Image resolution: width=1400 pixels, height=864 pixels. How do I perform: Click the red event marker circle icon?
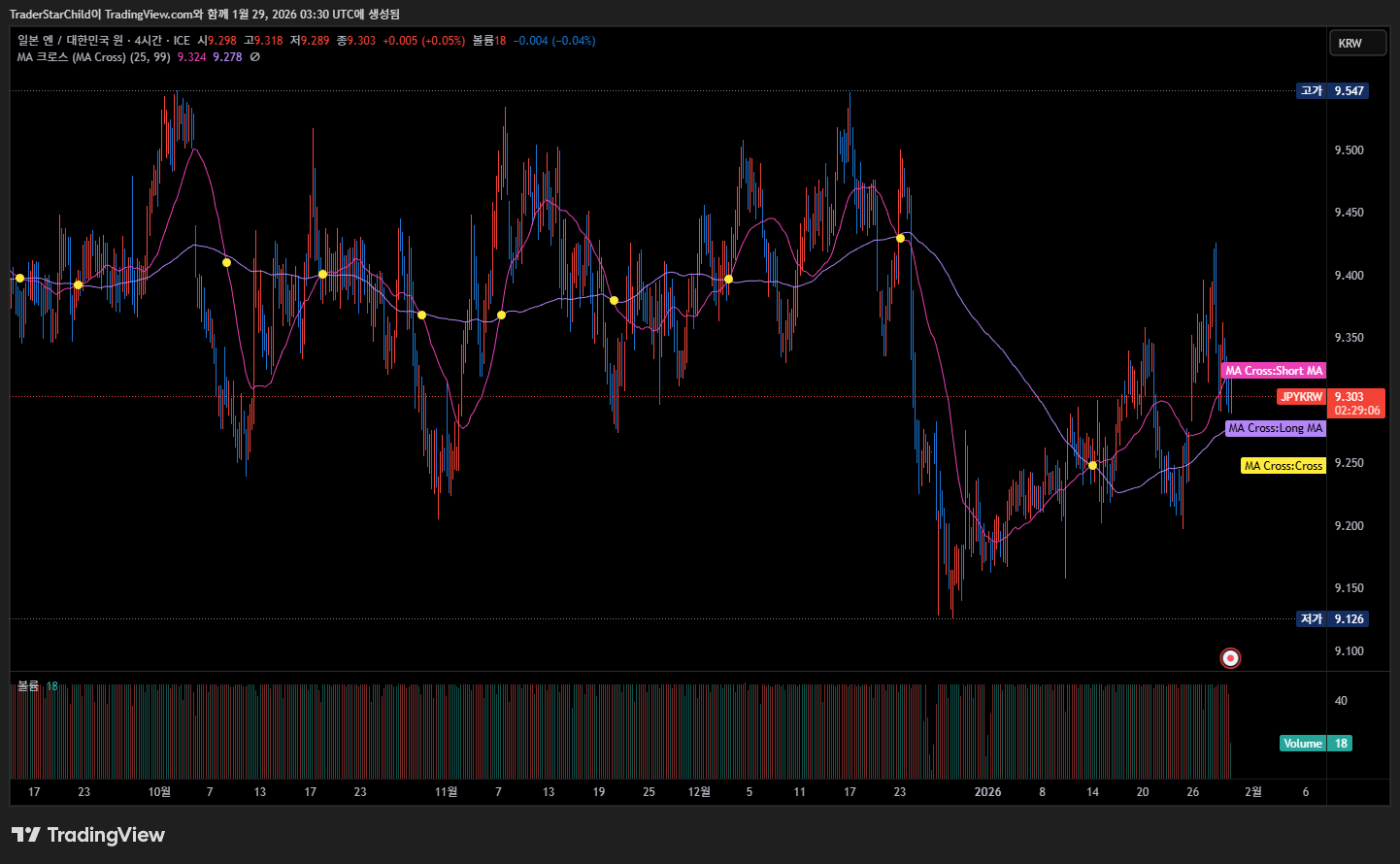tap(1230, 658)
